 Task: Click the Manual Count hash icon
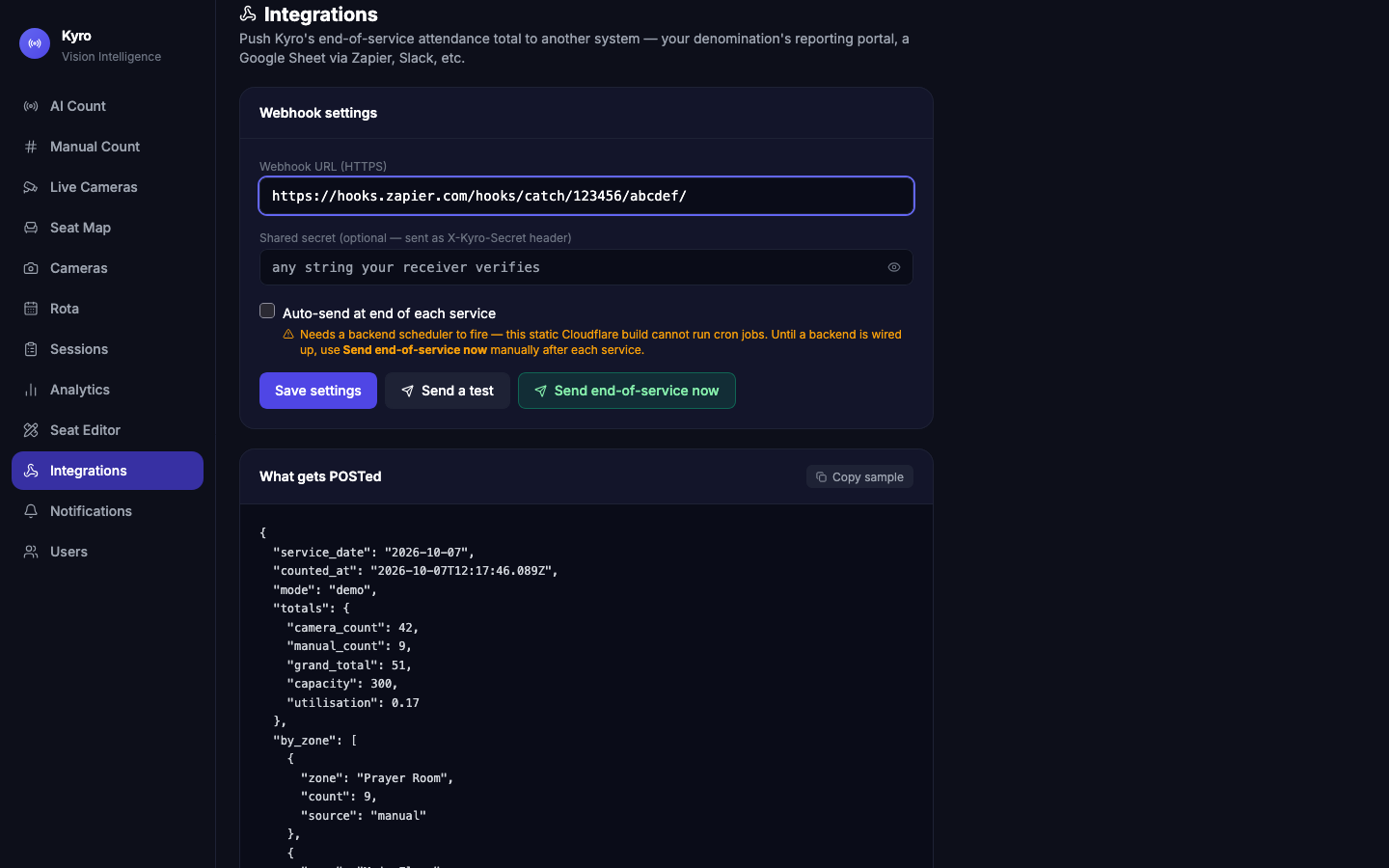coord(31,147)
